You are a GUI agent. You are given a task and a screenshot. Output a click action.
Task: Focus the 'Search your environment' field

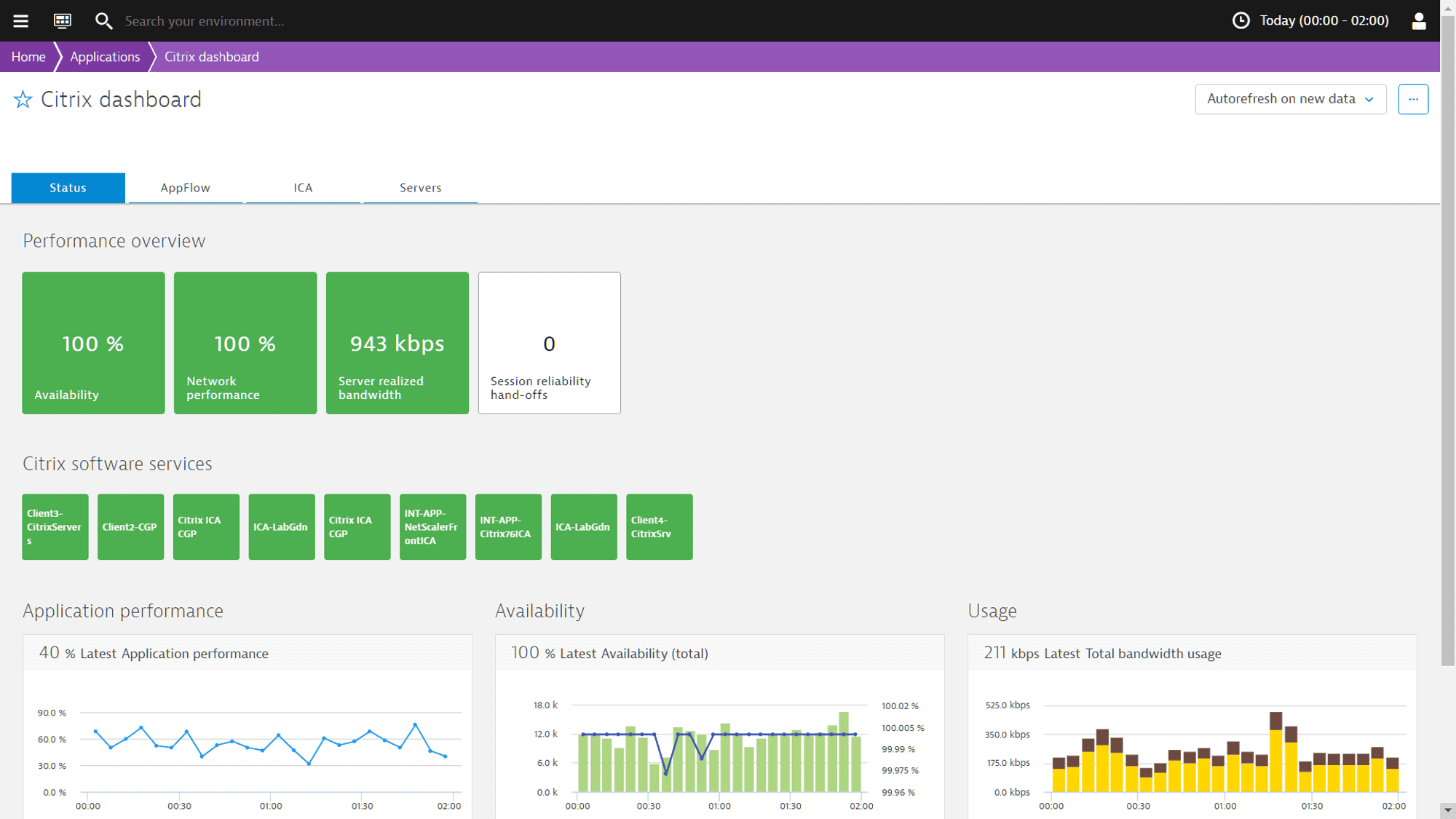point(205,20)
